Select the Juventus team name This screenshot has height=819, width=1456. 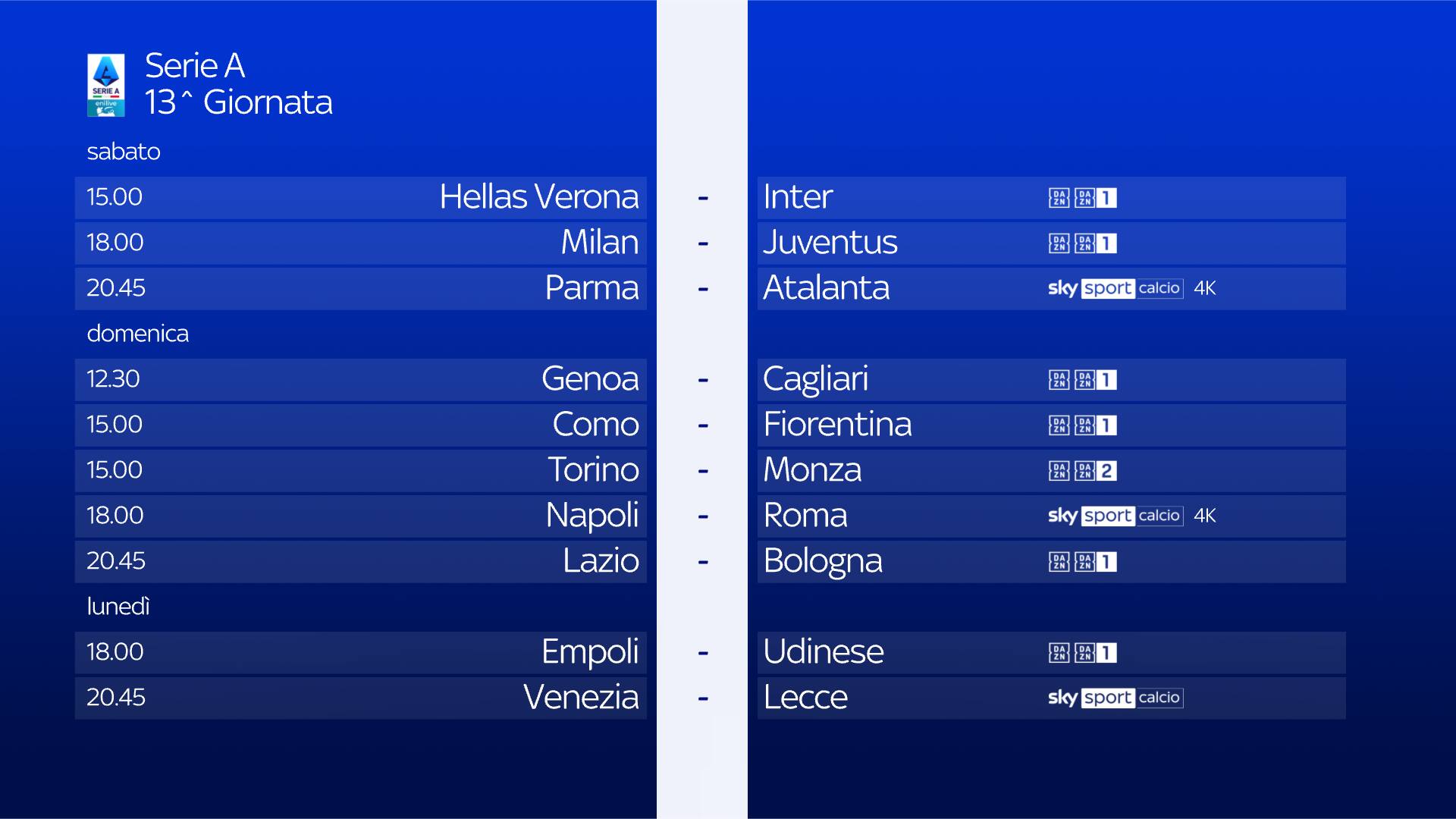tap(830, 243)
